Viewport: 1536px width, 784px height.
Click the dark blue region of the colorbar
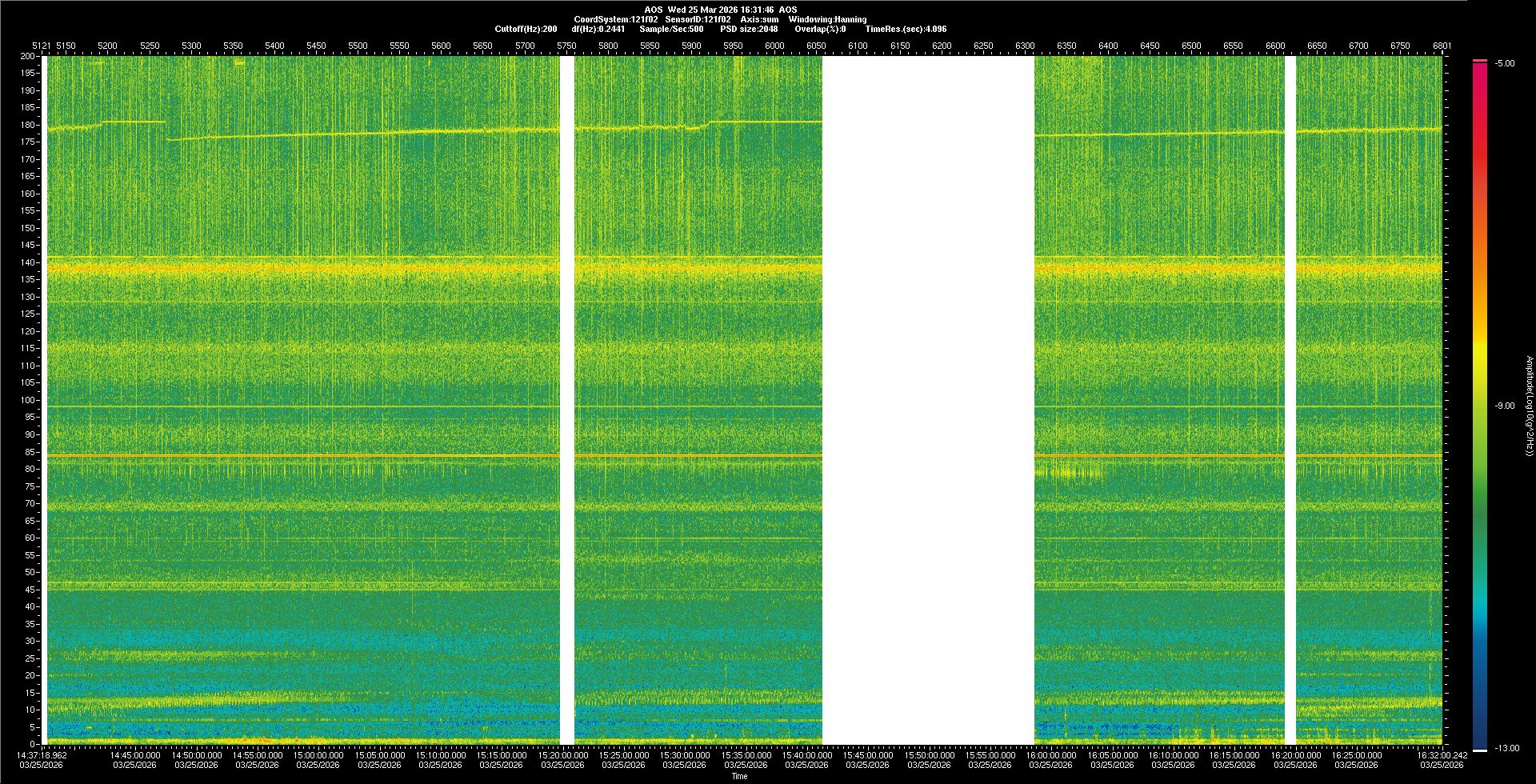[1480, 720]
